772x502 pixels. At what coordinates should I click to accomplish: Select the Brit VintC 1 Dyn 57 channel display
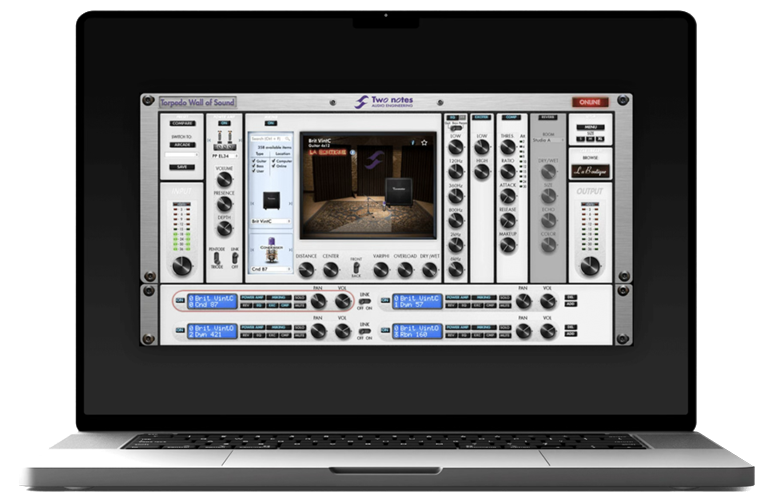point(417,302)
